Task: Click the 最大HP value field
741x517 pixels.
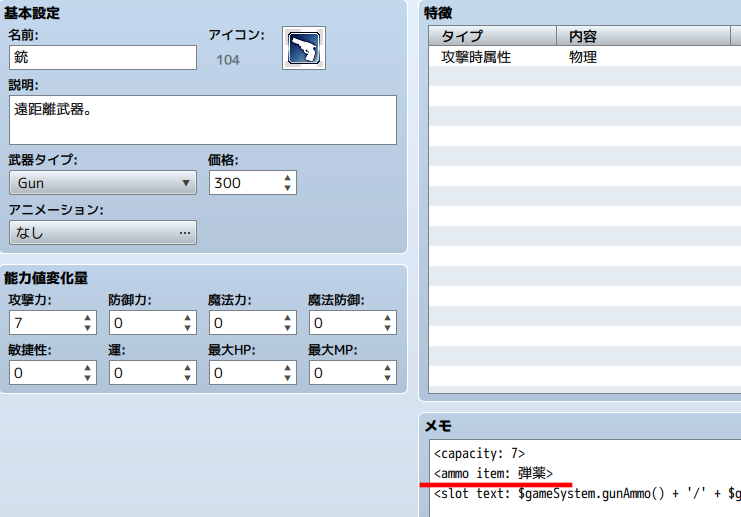Action: tap(243, 373)
